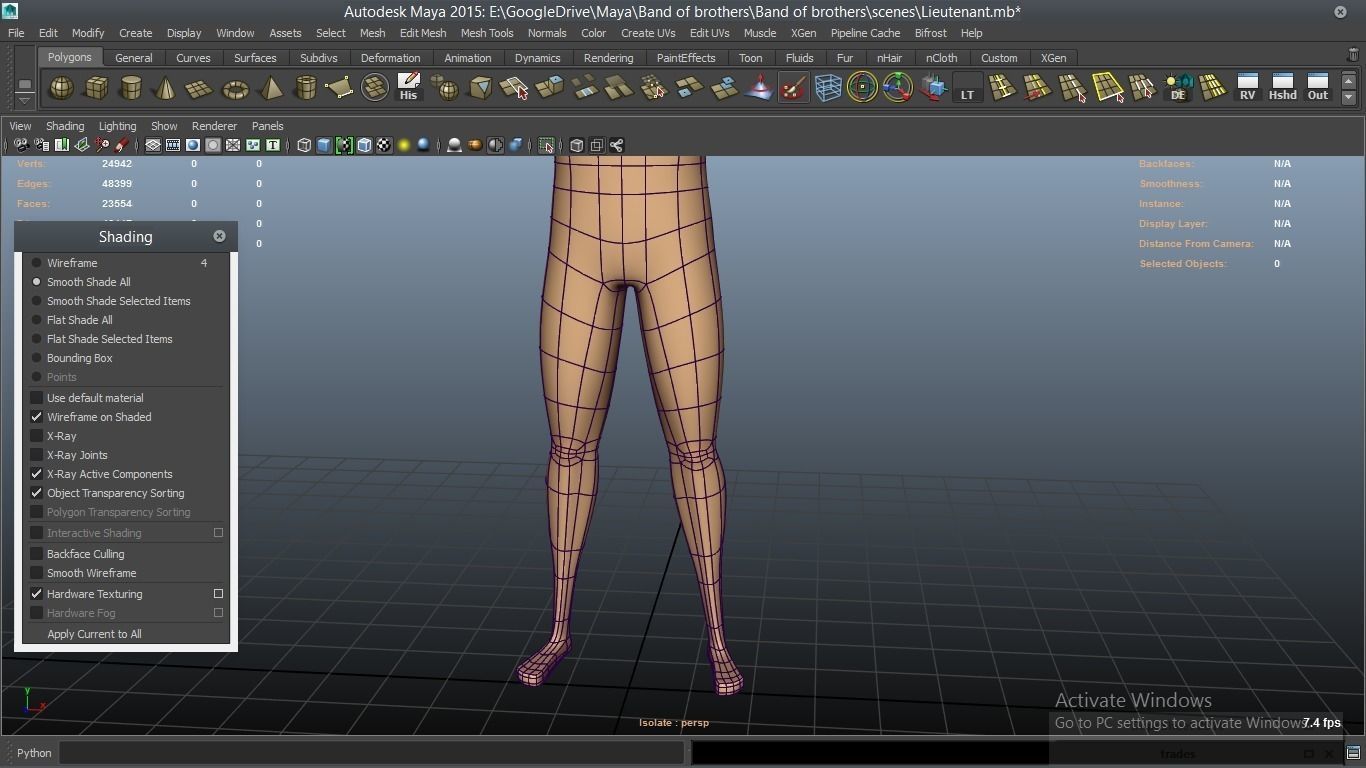Create a polygon torus from the shelf
1366x768 pixels.
(x=235, y=88)
